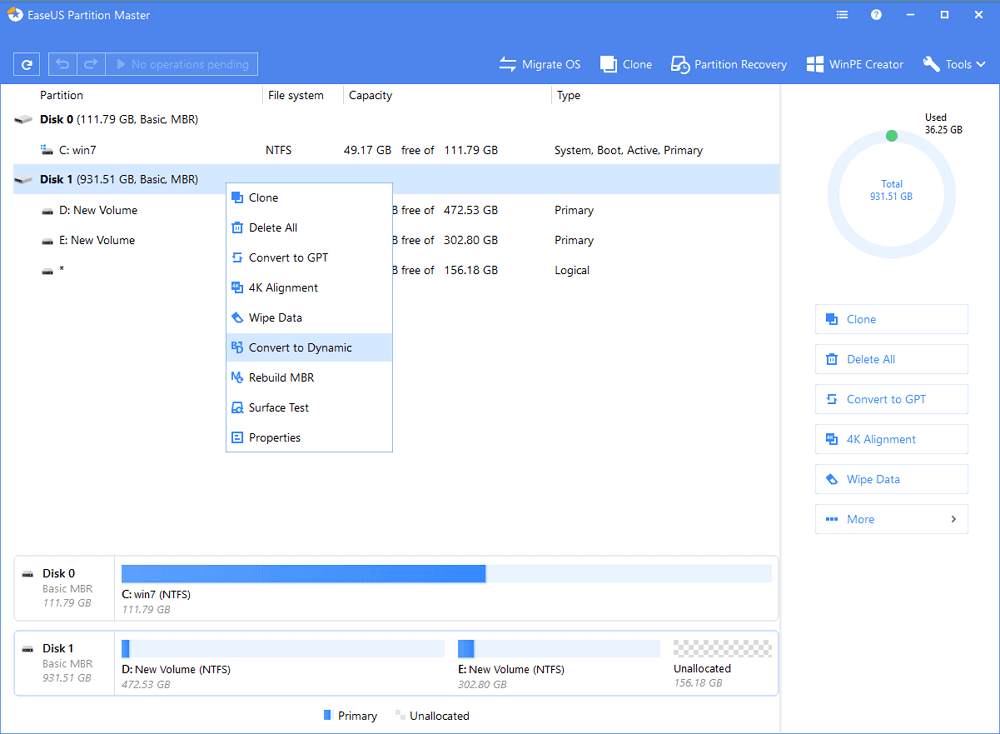This screenshot has width=1000, height=734.
Task: Click the Clone icon in top toolbar
Action: pos(608,64)
